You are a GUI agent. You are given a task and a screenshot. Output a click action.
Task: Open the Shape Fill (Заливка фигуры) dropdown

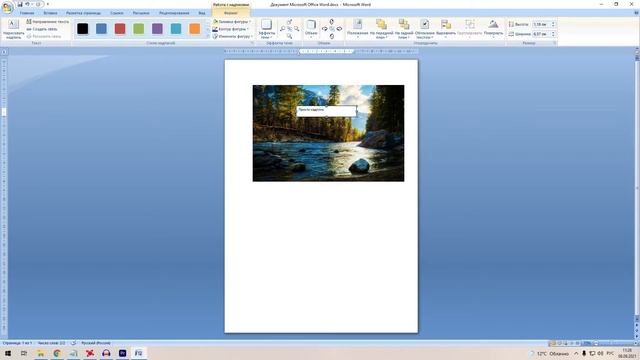pos(232,22)
